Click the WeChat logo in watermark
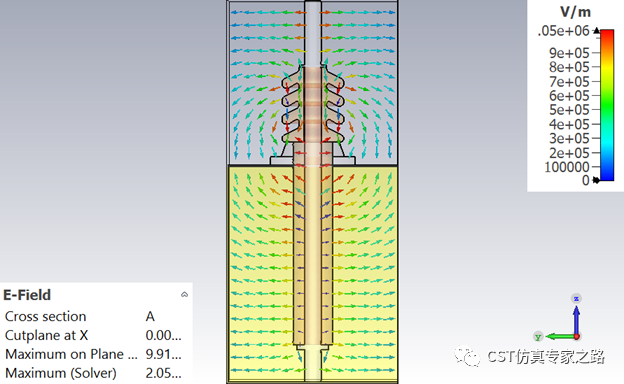This screenshot has width=624, height=384. click(468, 356)
